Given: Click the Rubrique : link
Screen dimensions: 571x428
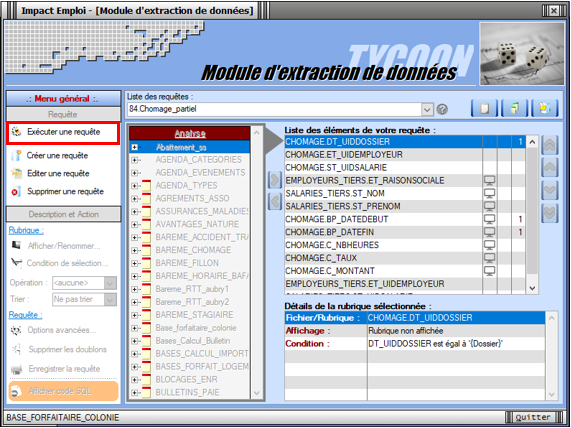Looking at the screenshot, I should [x=26, y=231].
